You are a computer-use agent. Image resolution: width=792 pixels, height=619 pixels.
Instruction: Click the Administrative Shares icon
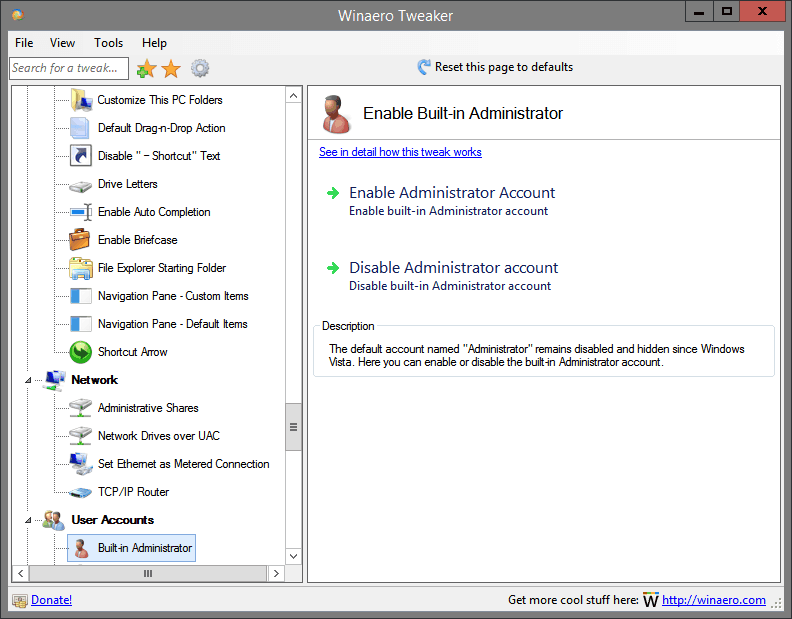coord(80,408)
